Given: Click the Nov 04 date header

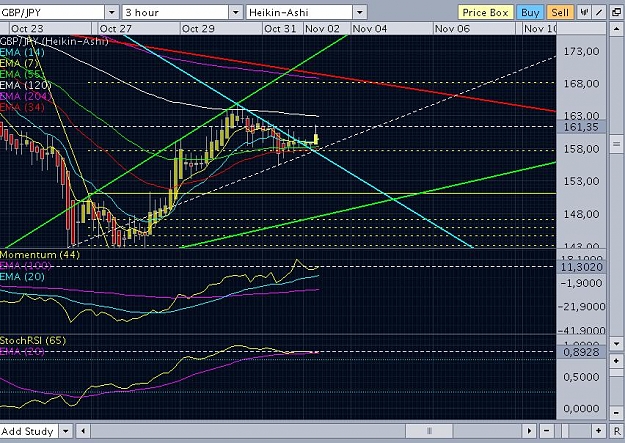Looking at the screenshot, I should coord(370,29).
